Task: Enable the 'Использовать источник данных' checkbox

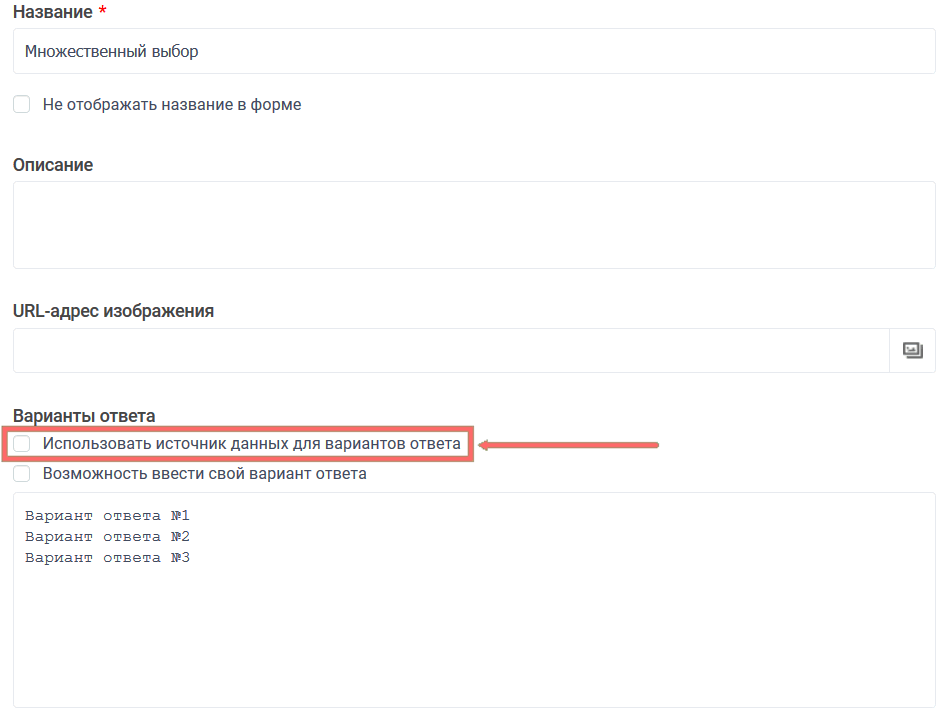Action: pyautogui.click(x=22, y=443)
